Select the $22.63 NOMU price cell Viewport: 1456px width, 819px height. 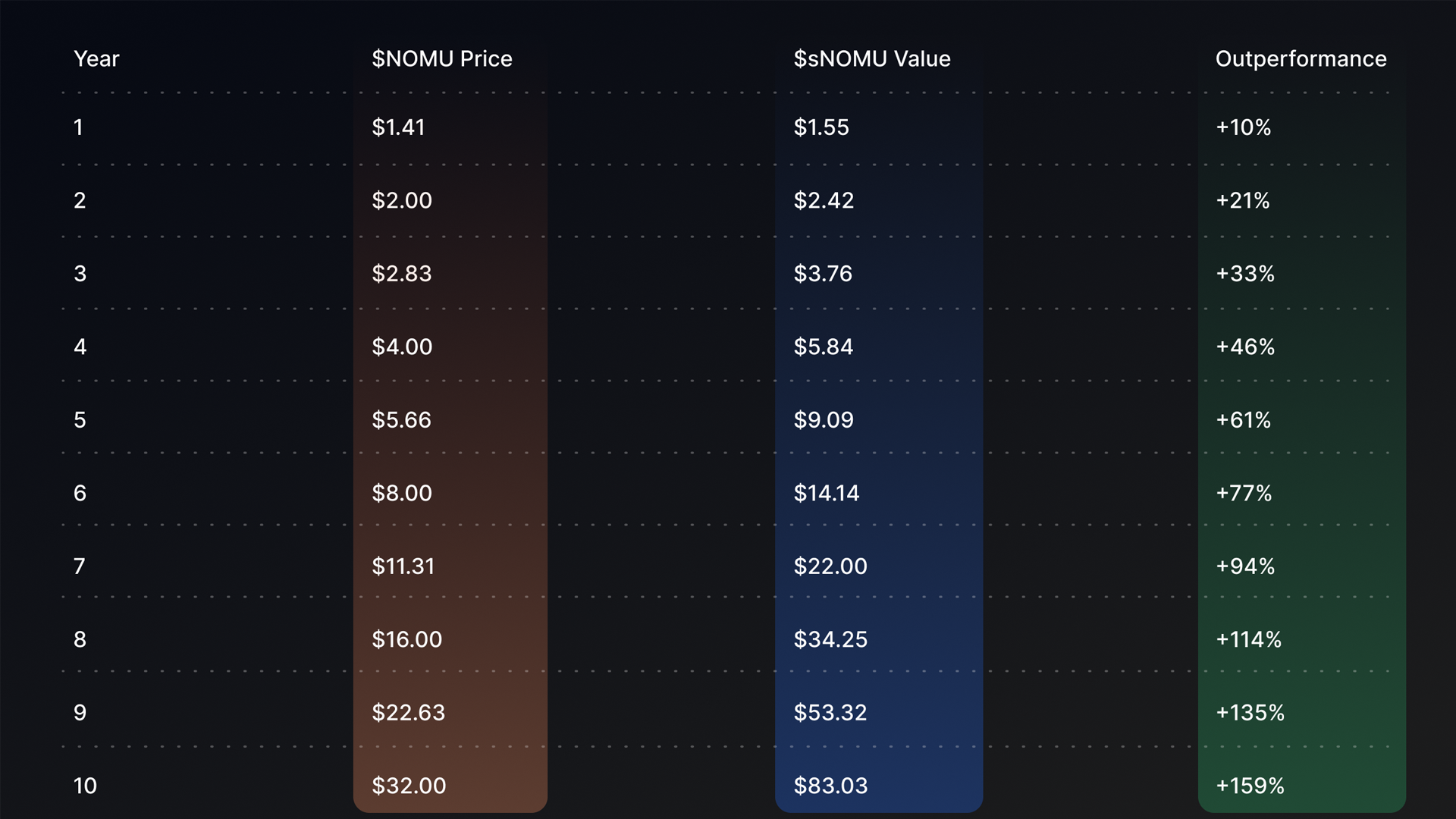(x=408, y=713)
